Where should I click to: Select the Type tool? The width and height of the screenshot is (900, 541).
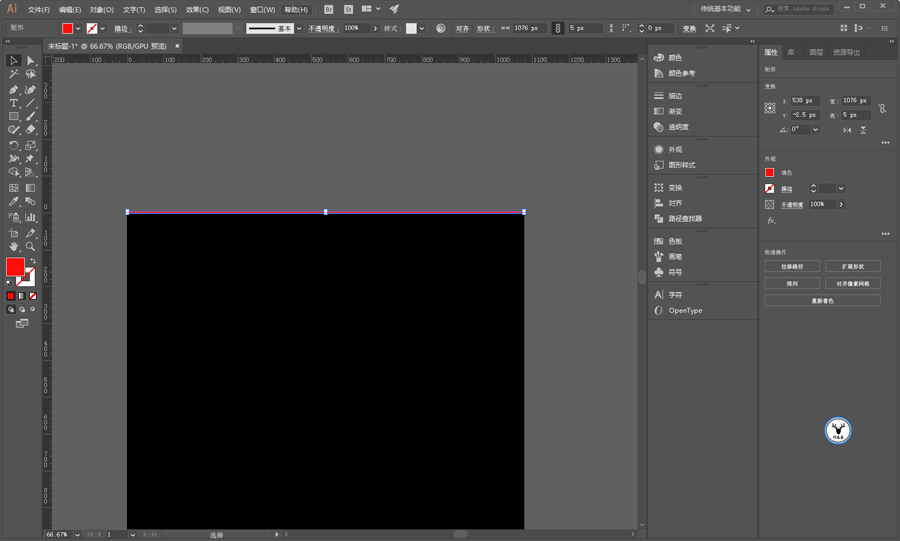pos(14,103)
